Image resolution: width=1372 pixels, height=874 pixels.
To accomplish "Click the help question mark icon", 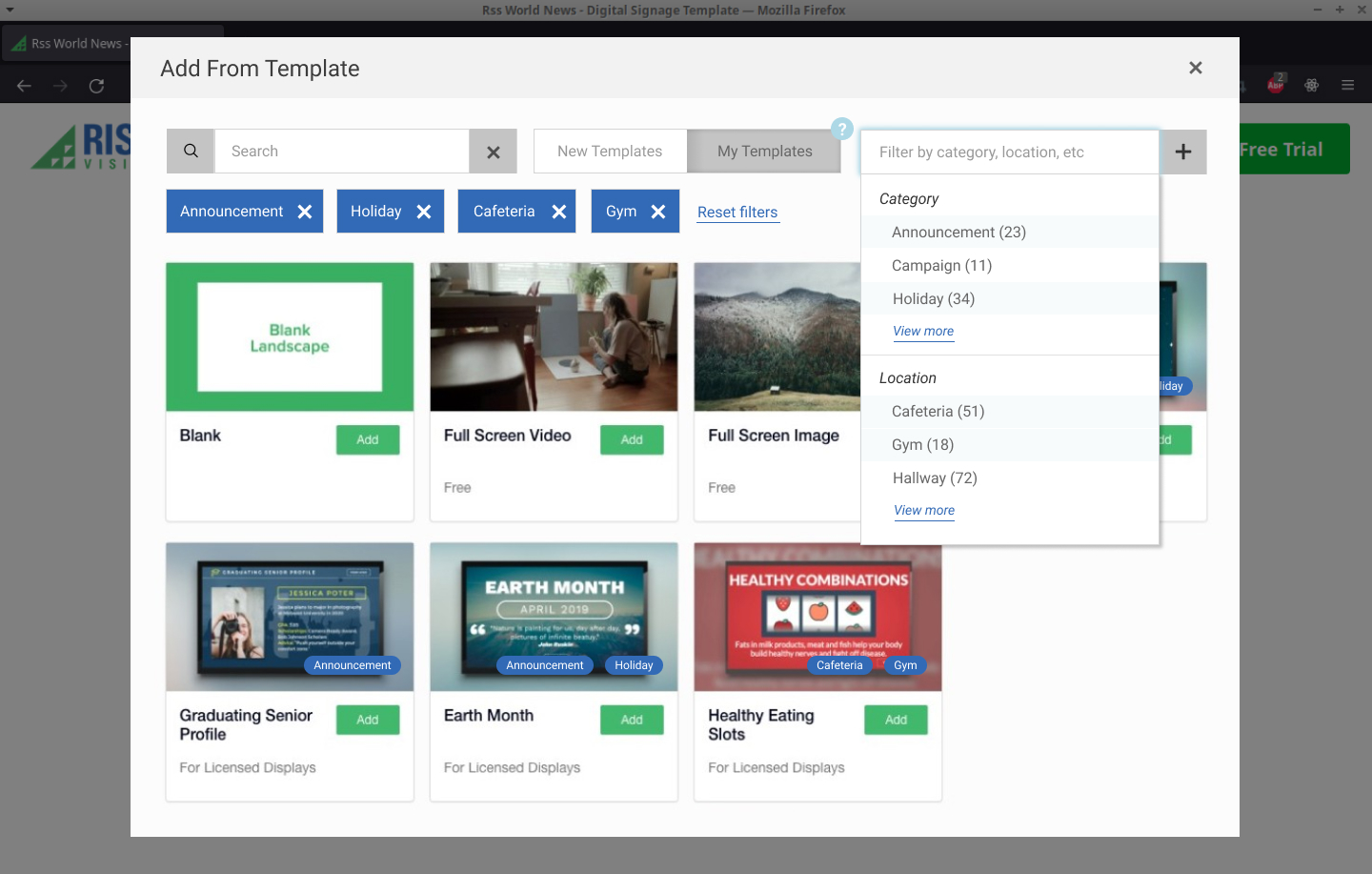I will click(842, 129).
